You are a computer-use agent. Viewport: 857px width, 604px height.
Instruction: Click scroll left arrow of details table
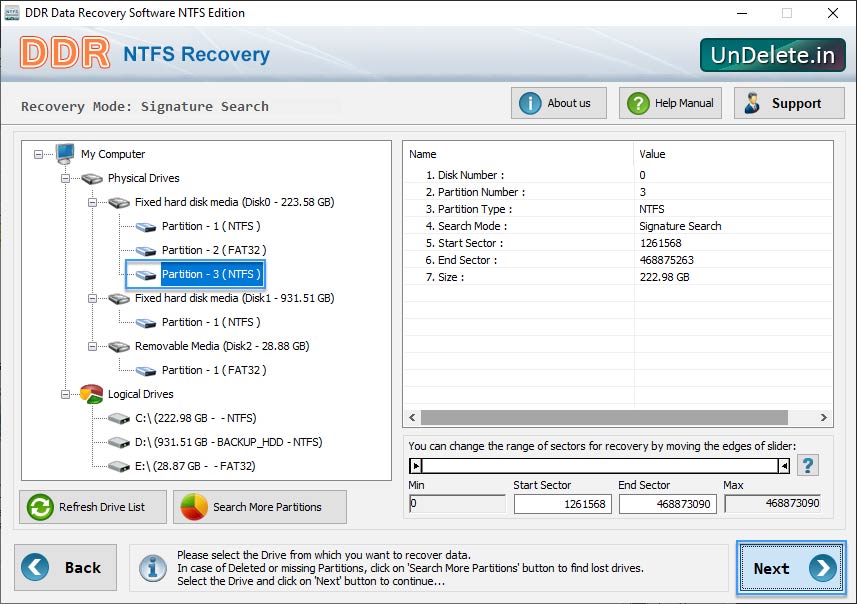(412, 418)
